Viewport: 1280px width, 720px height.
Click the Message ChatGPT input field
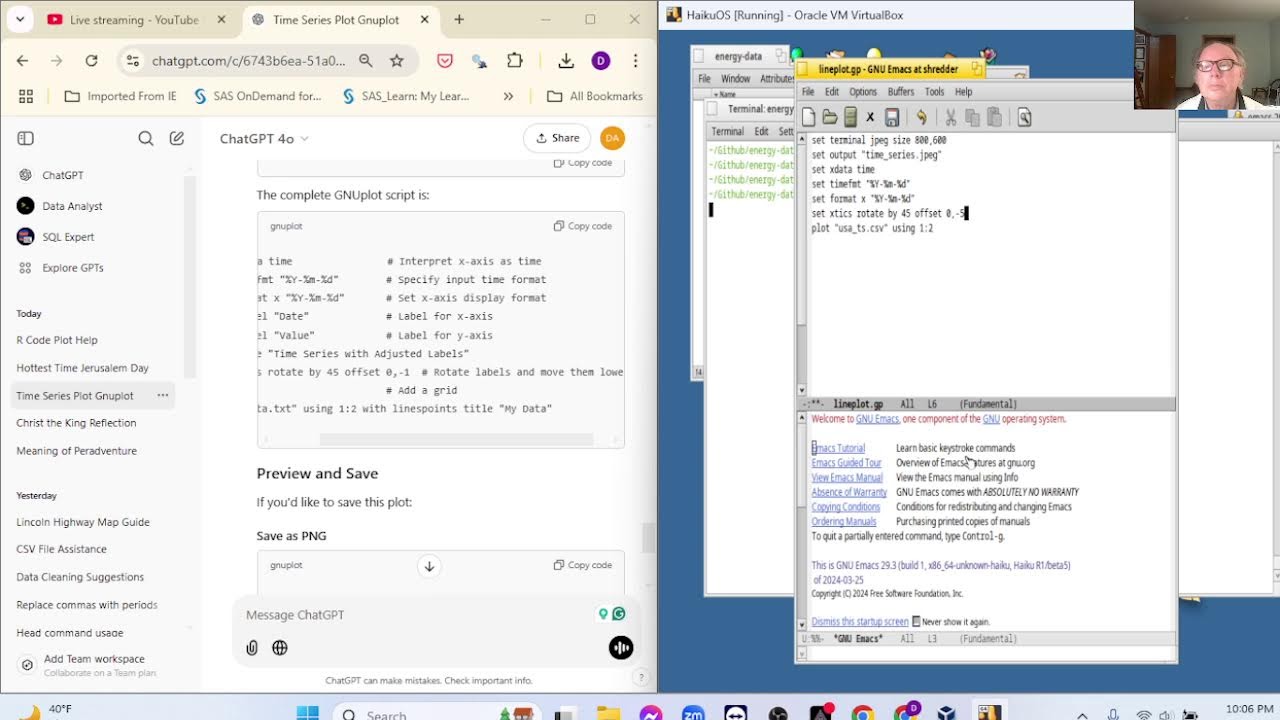[x=420, y=615]
